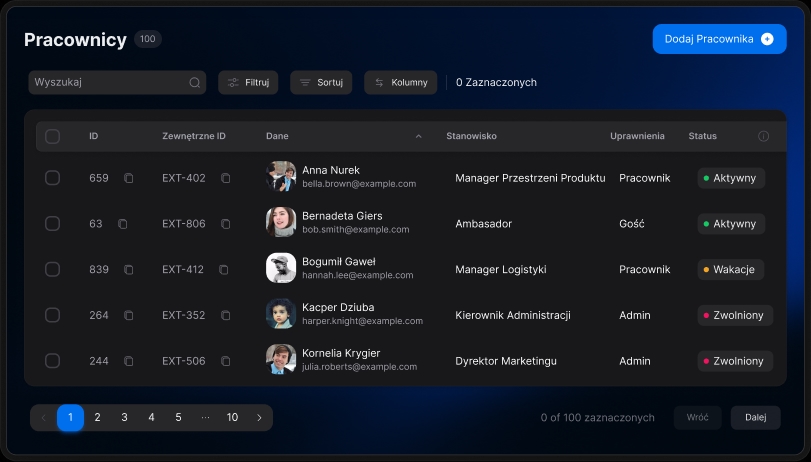
Task: Click Dodaj Pracownika button
Action: click(x=719, y=39)
